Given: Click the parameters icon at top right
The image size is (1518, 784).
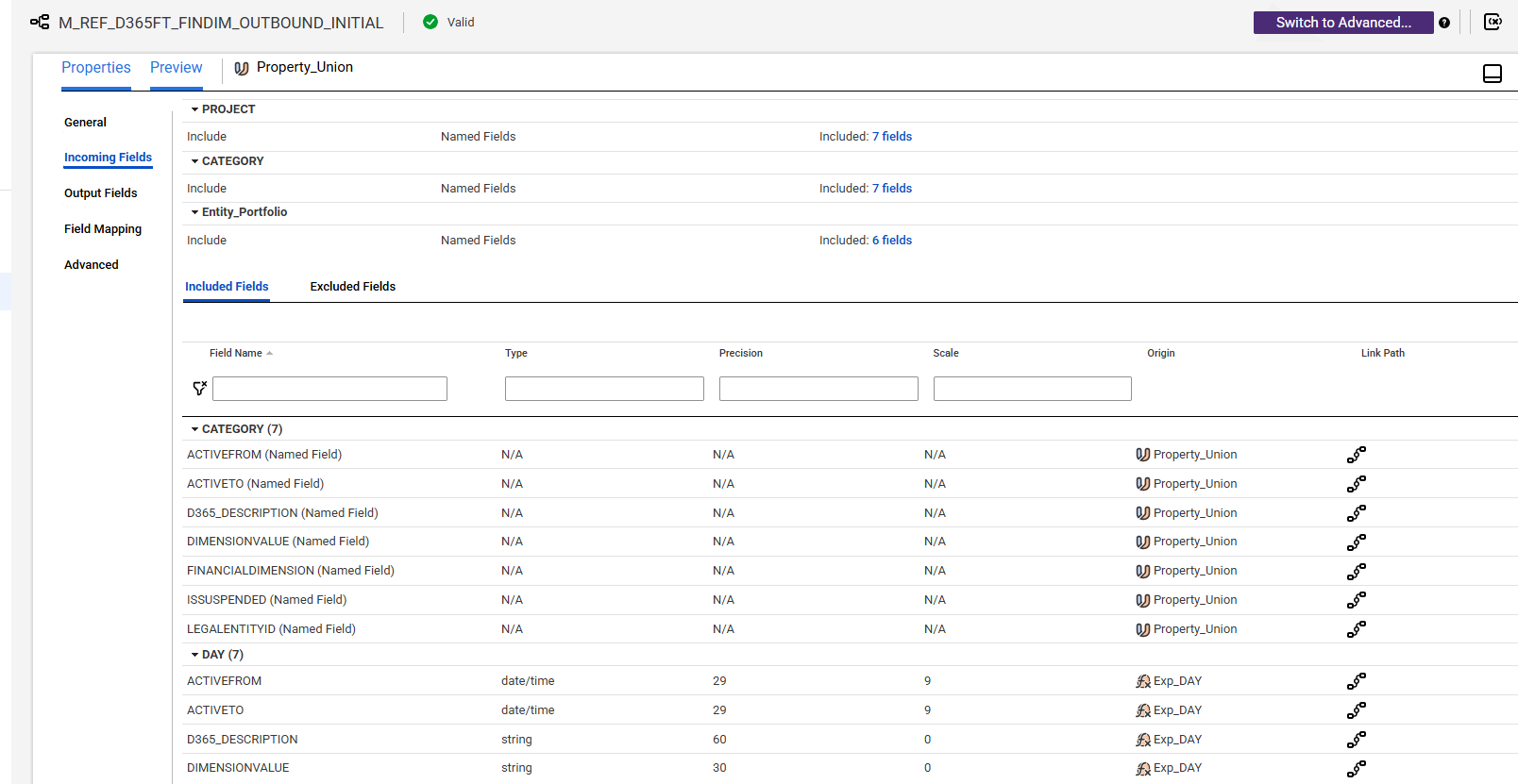Looking at the screenshot, I should 1493,22.
